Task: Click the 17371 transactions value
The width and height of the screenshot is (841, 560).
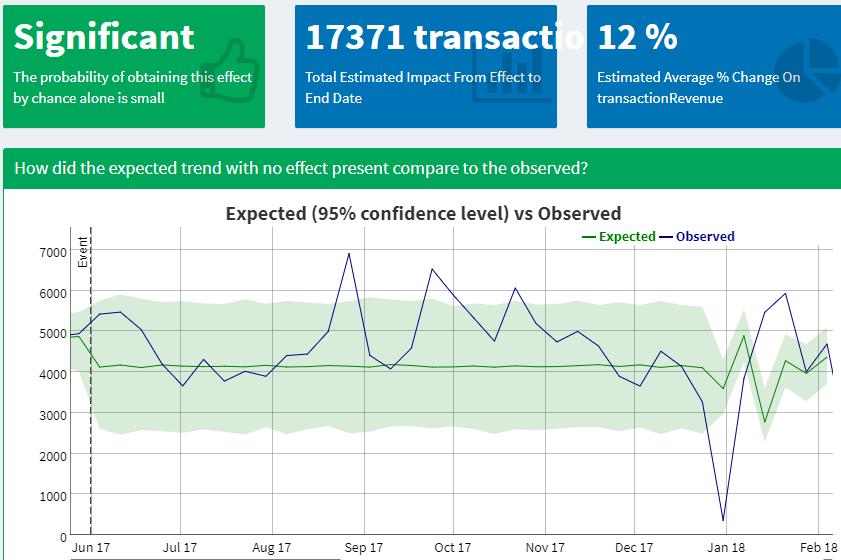Action: (444, 37)
